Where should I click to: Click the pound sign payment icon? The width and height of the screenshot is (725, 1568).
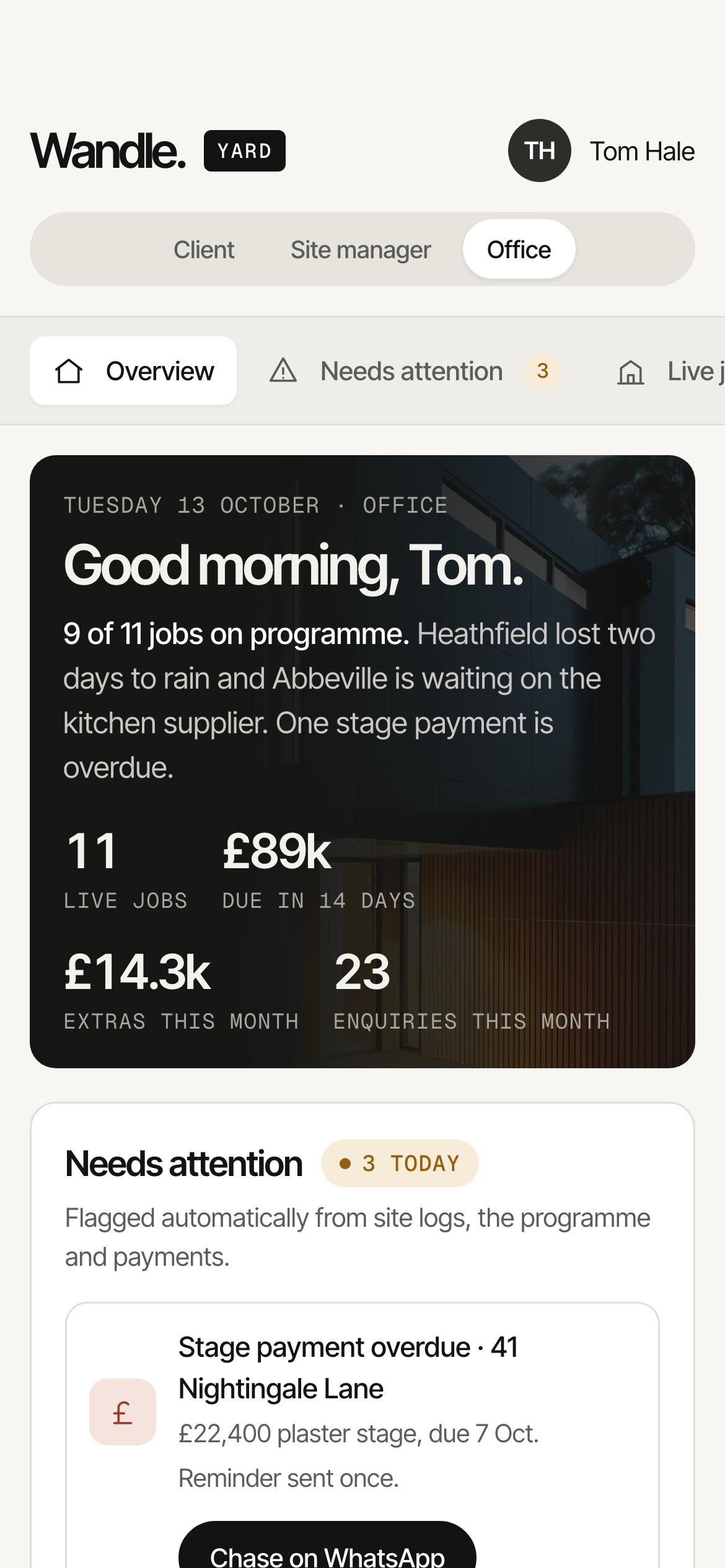pos(123,1412)
